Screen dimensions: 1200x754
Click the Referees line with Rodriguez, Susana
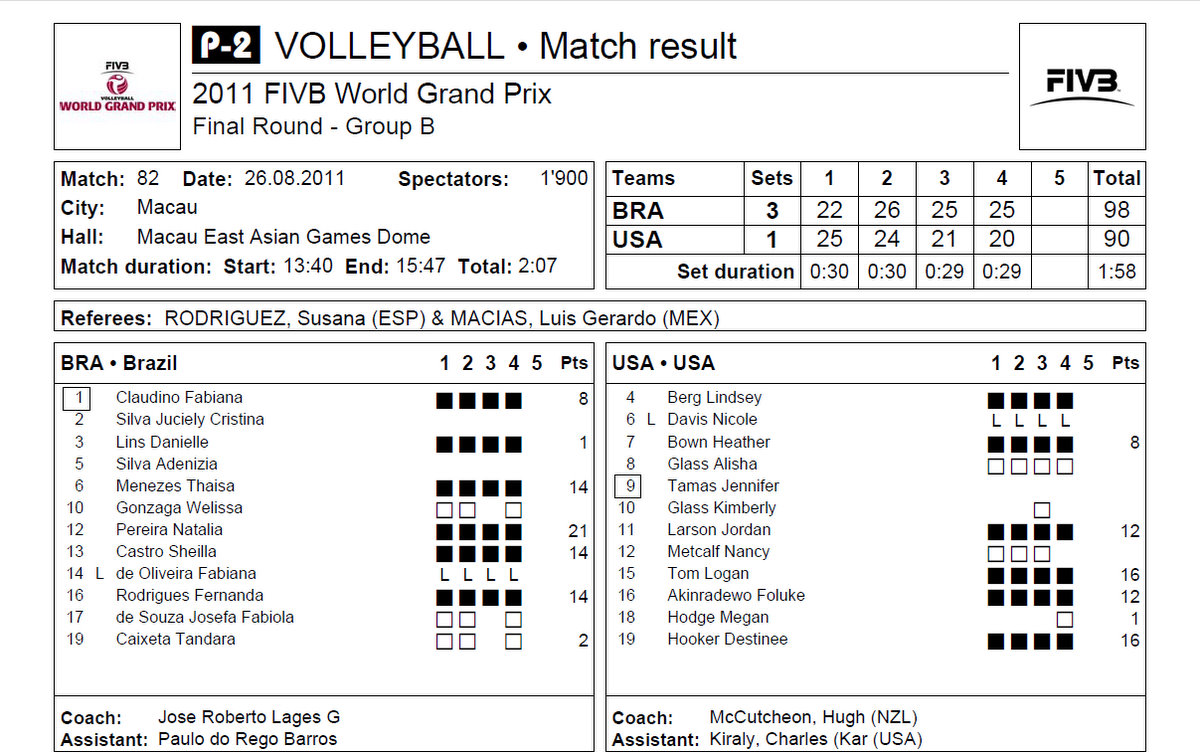(390, 319)
